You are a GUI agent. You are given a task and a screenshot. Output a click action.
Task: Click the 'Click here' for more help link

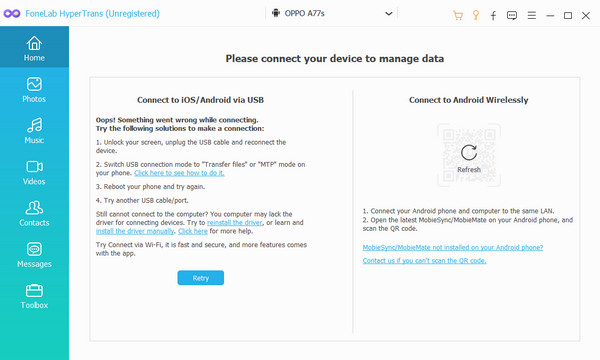click(193, 231)
